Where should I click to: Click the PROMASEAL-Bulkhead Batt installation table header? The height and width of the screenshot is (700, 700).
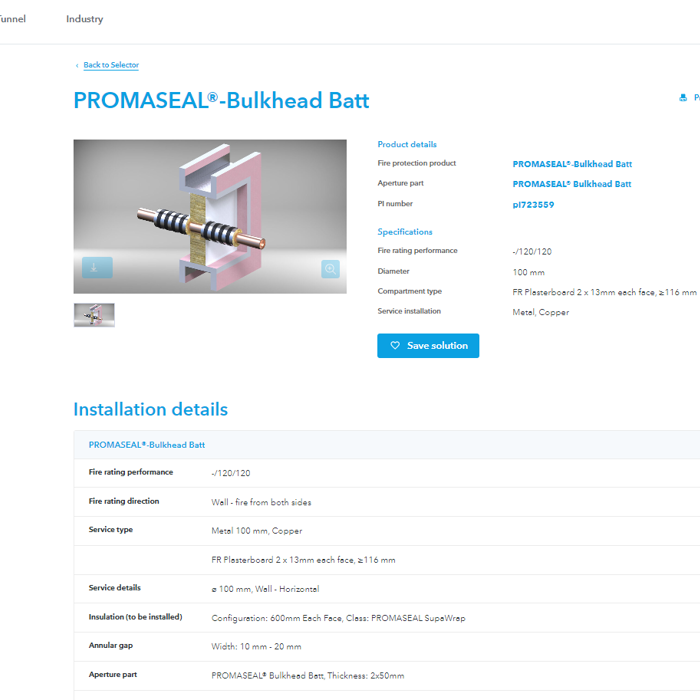tap(147, 445)
